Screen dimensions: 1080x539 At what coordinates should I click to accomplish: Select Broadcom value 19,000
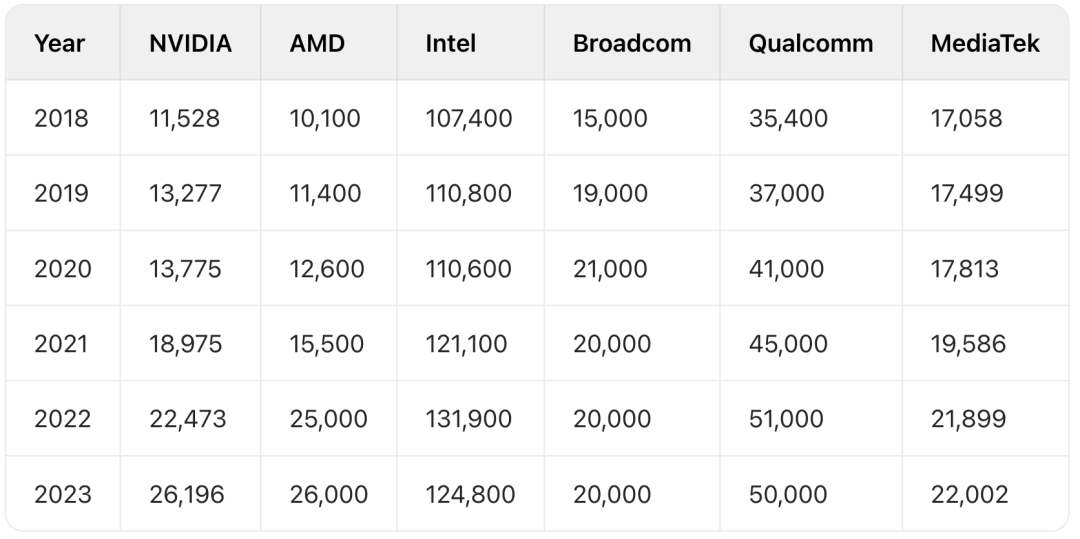click(x=610, y=193)
